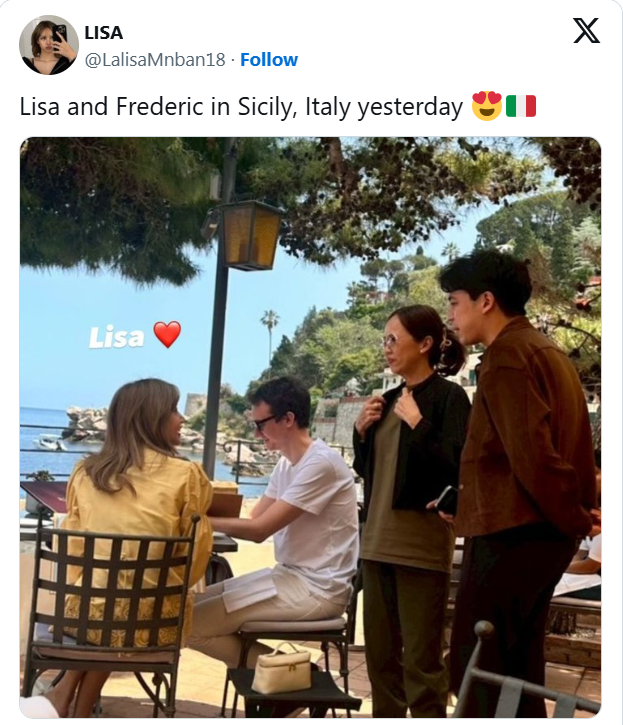This screenshot has height=725, width=623.
Task: Open the X logo in the tweet corner
Action: [586, 31]
